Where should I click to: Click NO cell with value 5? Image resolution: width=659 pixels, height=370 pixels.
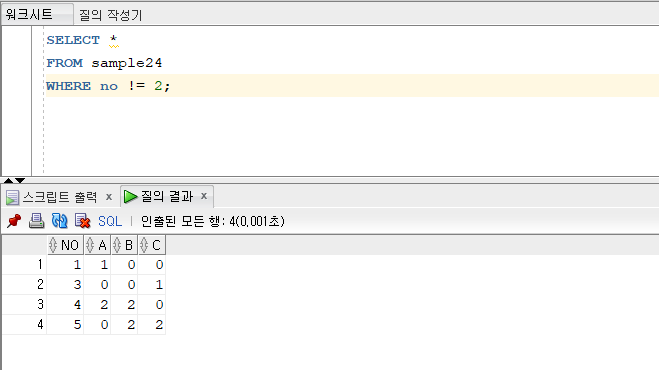[x=66, y=325]
